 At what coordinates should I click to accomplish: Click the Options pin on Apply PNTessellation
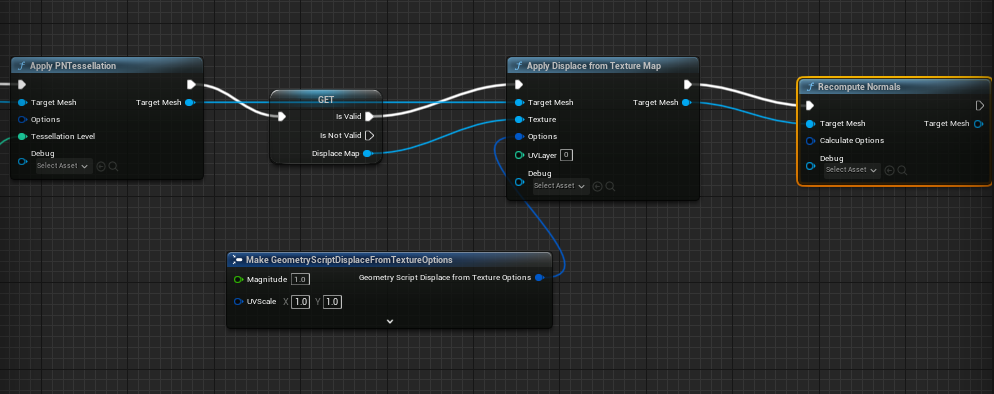click(22, 120)
